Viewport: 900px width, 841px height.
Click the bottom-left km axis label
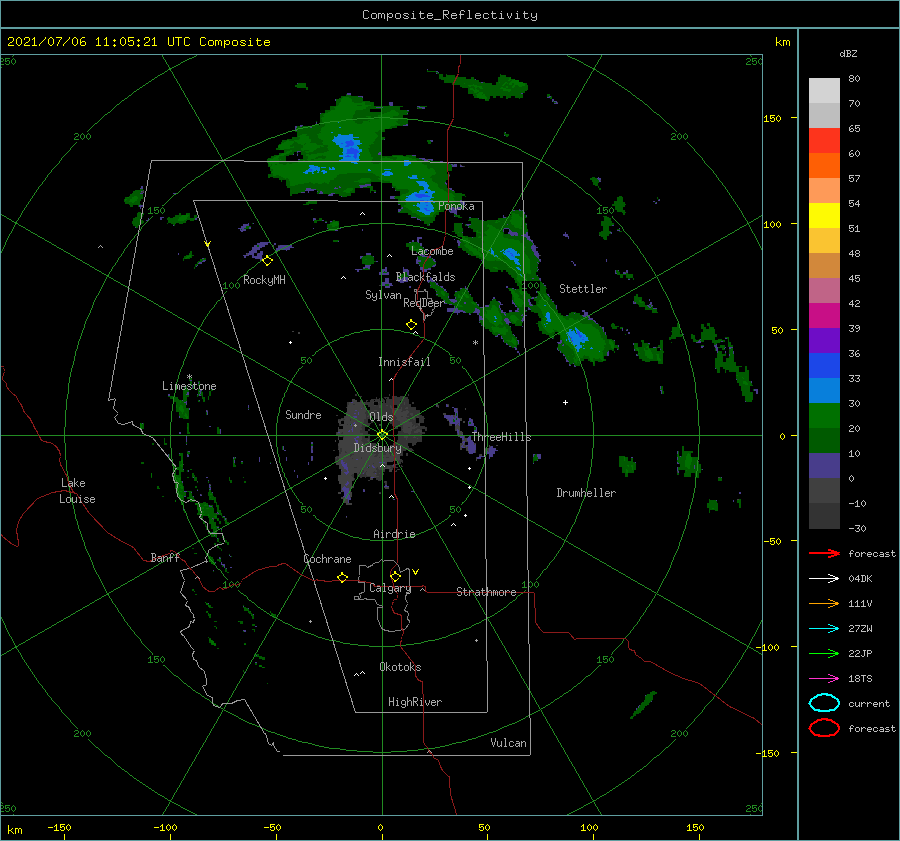(14, 830)
